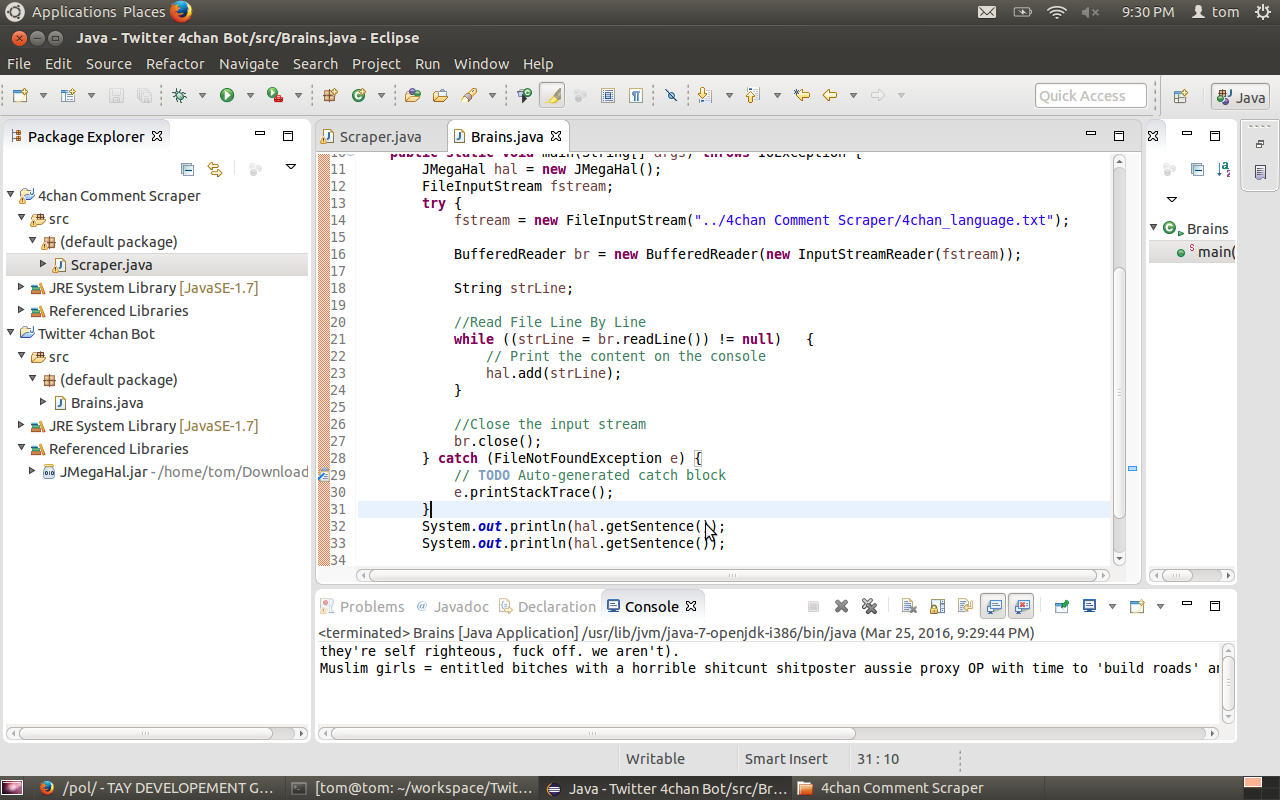
Task: Open Firefox from the top panel icon
Action: 180,12
